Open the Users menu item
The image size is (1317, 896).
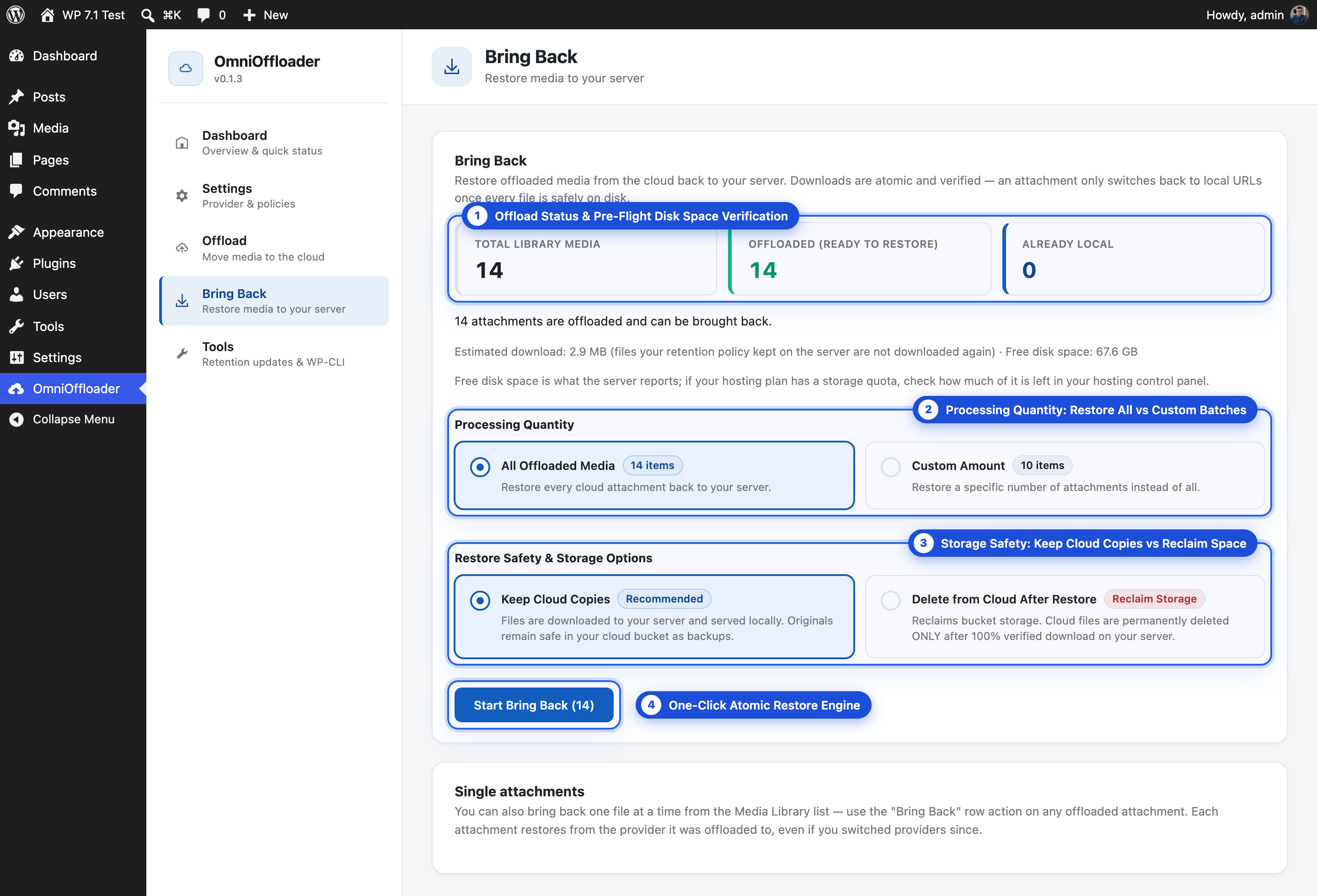pyautogui.click(x=73, y=294)
